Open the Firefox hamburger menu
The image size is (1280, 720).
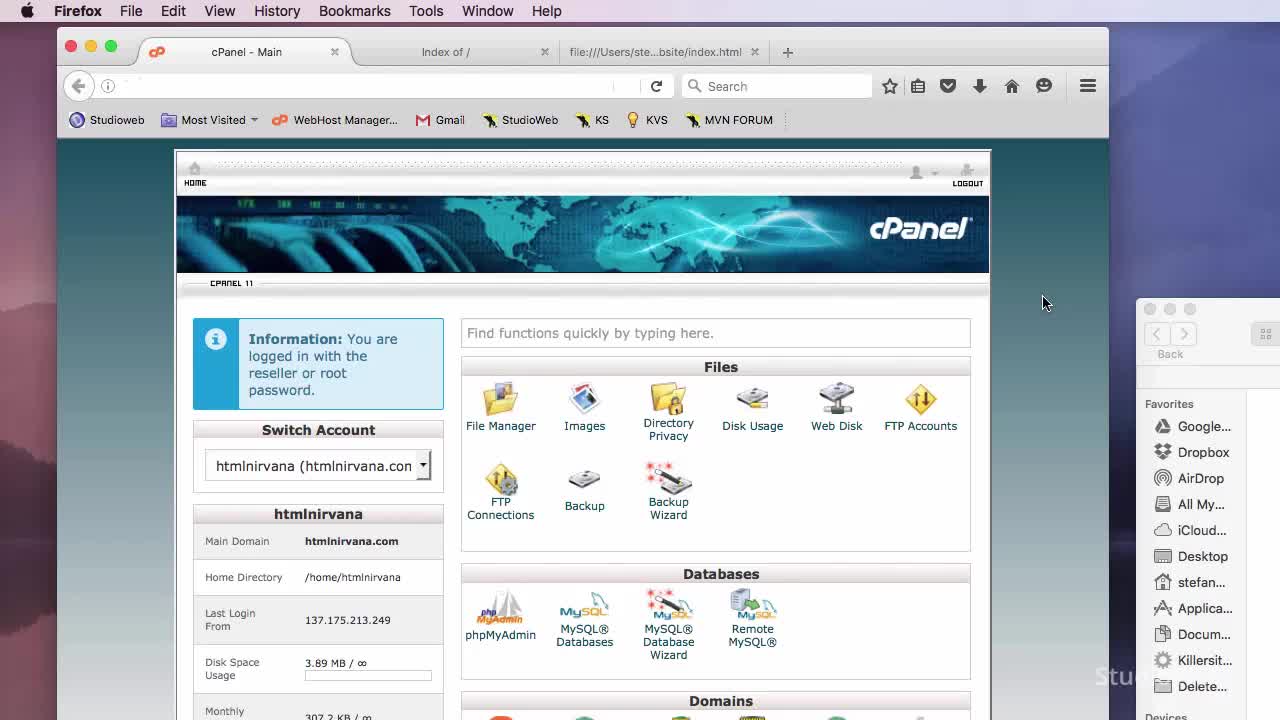point(1088,86)
